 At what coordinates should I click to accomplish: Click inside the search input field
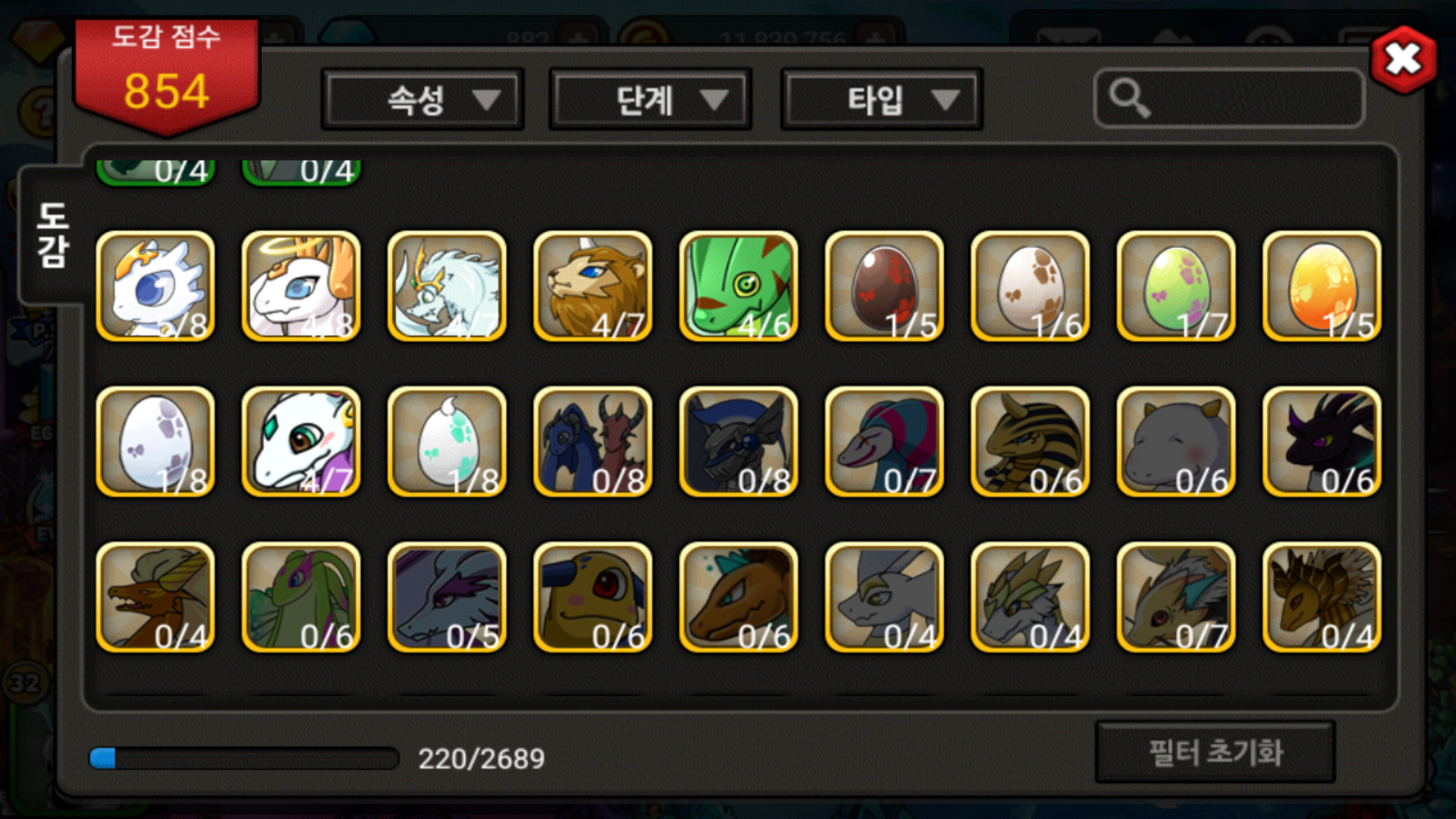pyautogui.click(x=1228, y=99)
